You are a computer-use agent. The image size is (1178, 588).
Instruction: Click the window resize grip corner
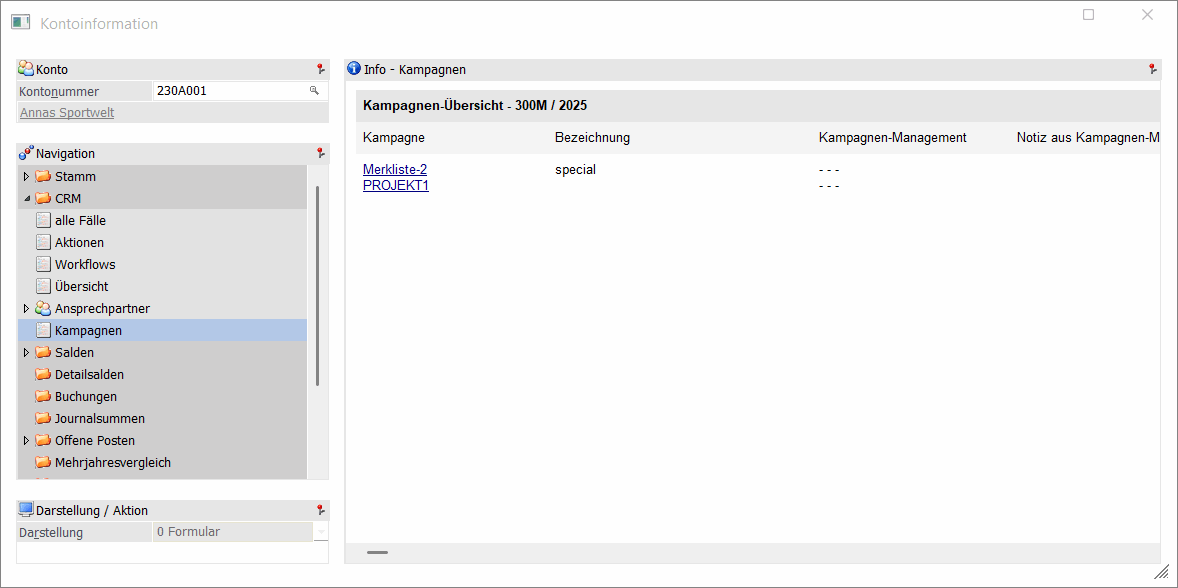point(1161,572)
